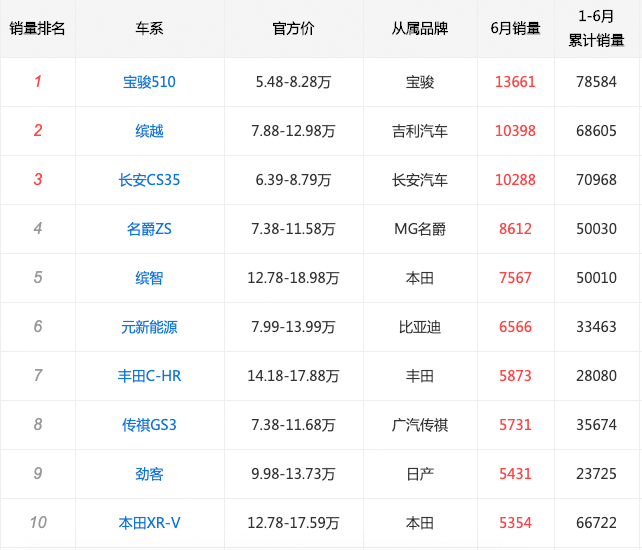
Task: Select June sales value 5731
Action: (x=515, y=425)
